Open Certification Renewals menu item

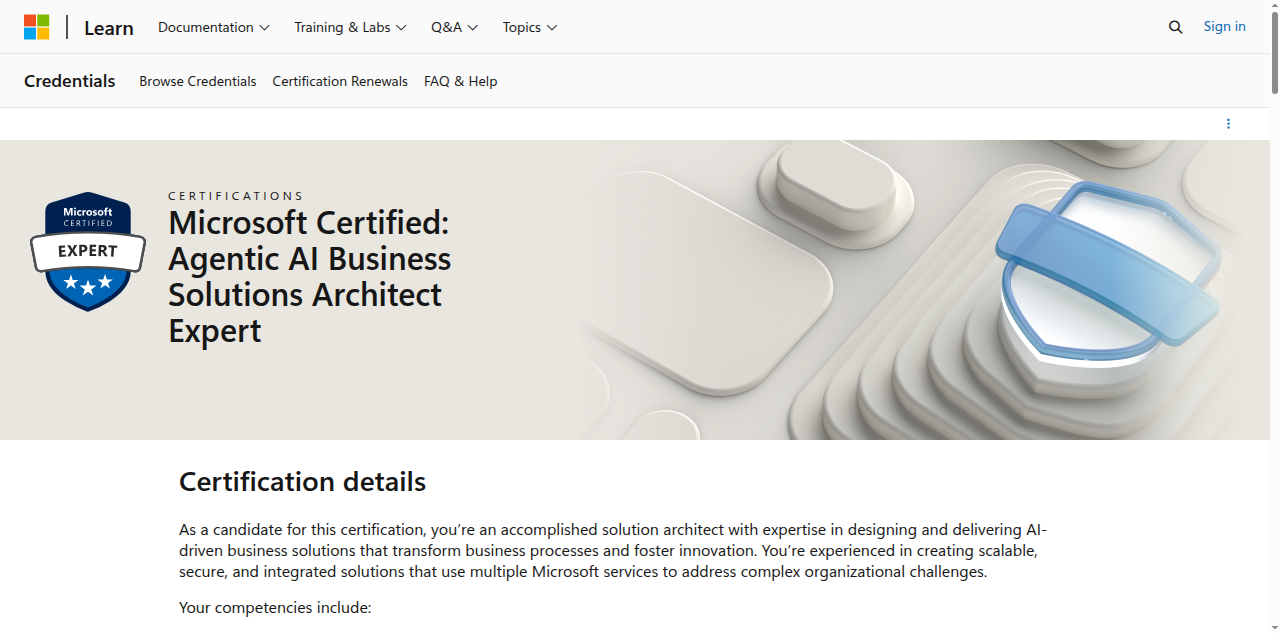click(x=340, y=81)
